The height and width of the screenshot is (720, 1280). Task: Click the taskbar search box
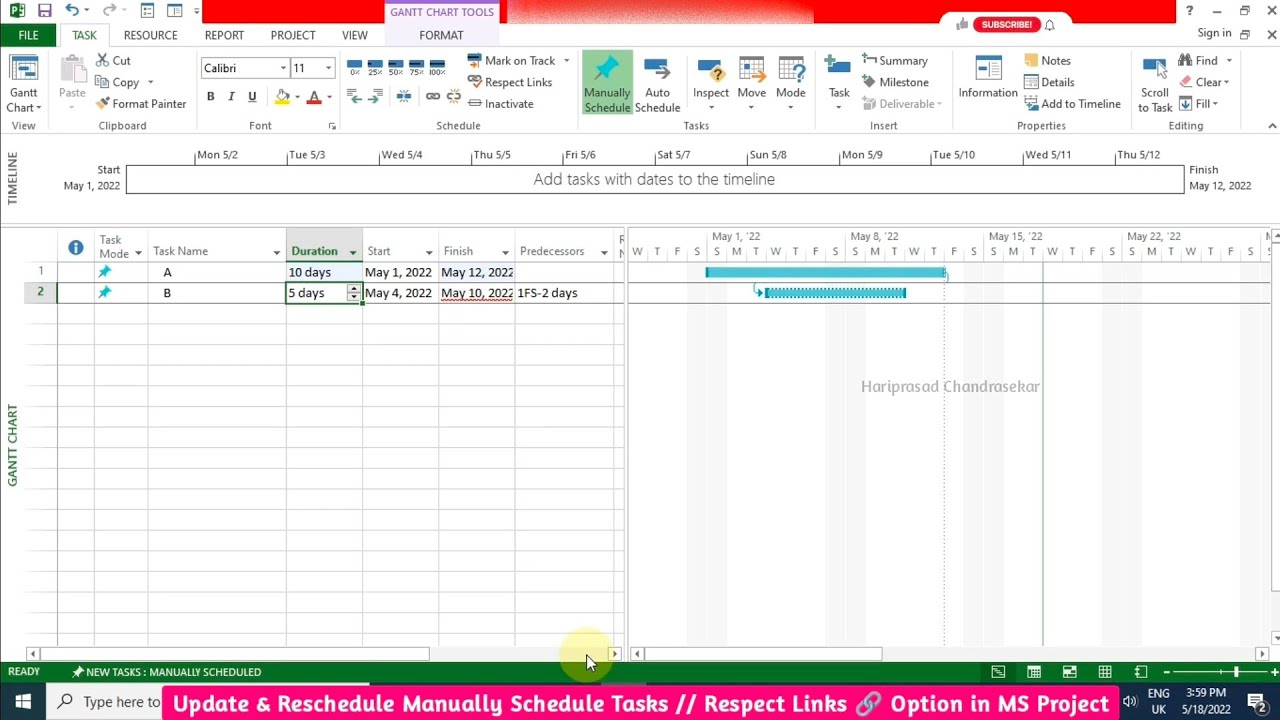pos(108,702)
